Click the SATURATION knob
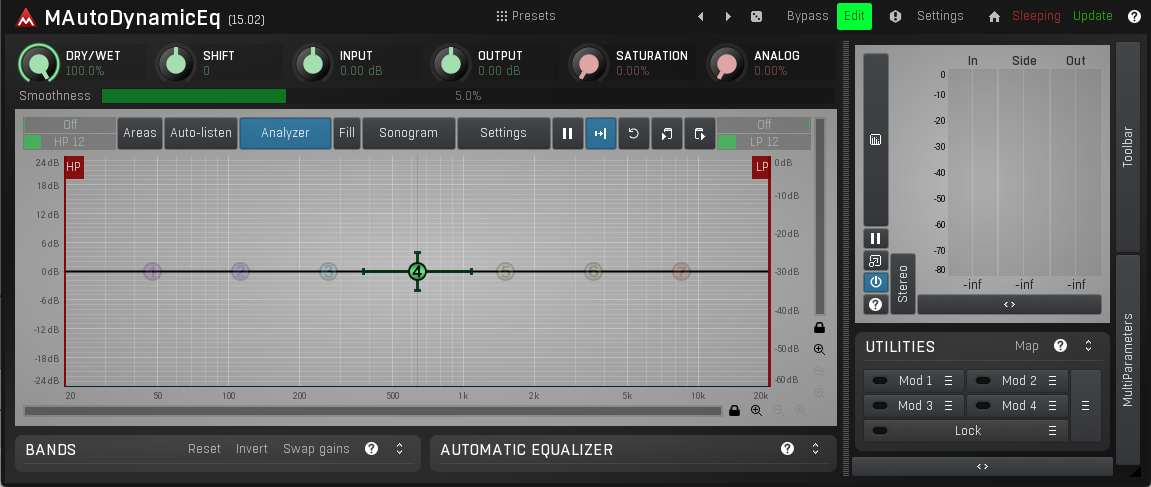This screenshot has height=487, width=1151. coord(589,63)
